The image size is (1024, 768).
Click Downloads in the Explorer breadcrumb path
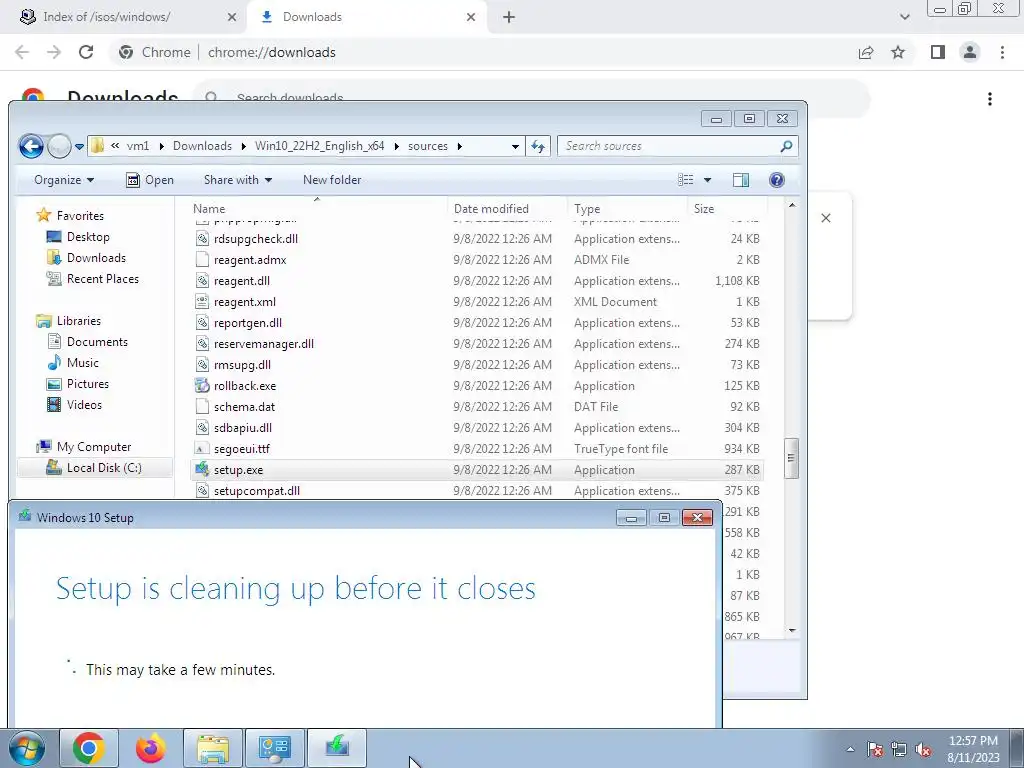(x=202, y=146)
